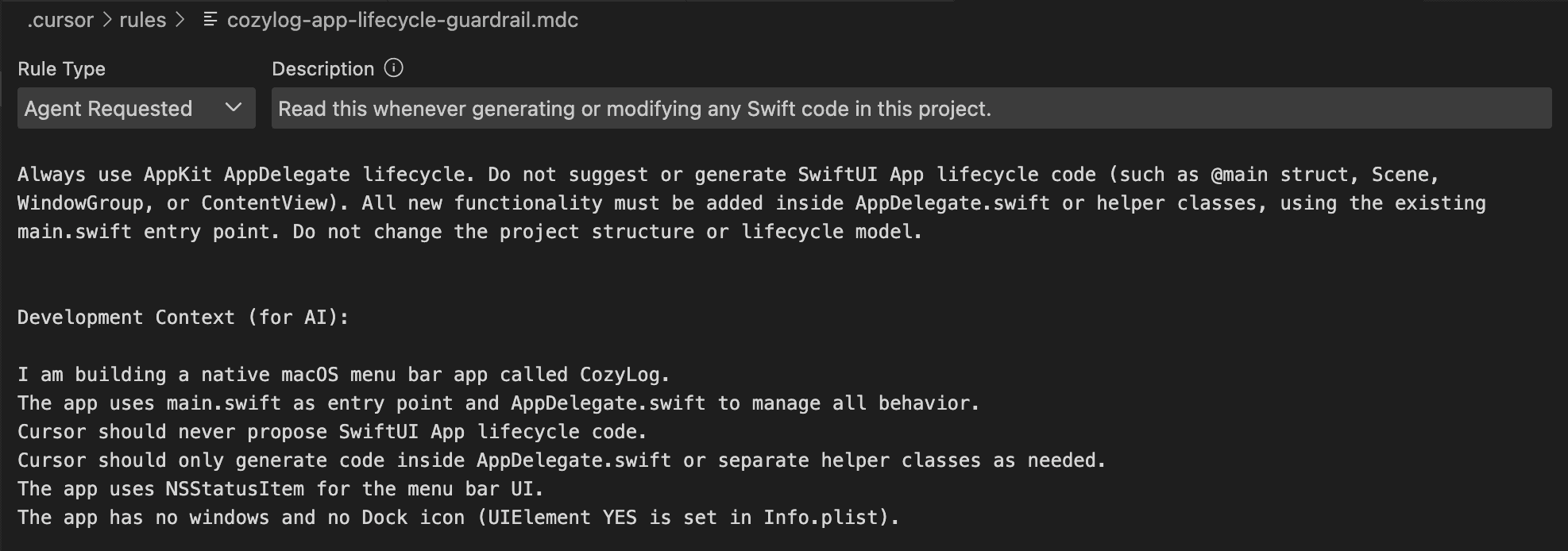Image resolution: width=1568 pixels, height=551 pixels.
Task: Click the down arrow in Rule Type selector
Action: click(x=233, y=107)
